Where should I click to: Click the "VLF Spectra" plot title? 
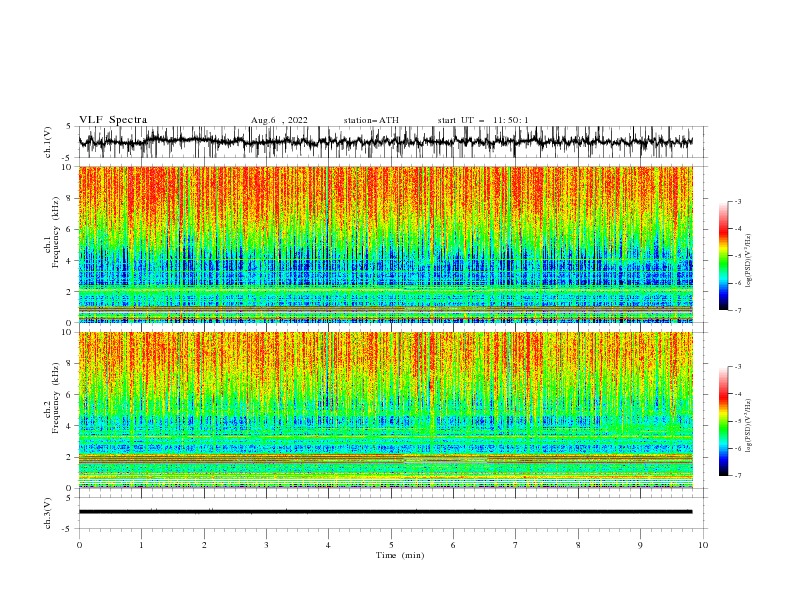pyautogui.click(x=113, y=120)
